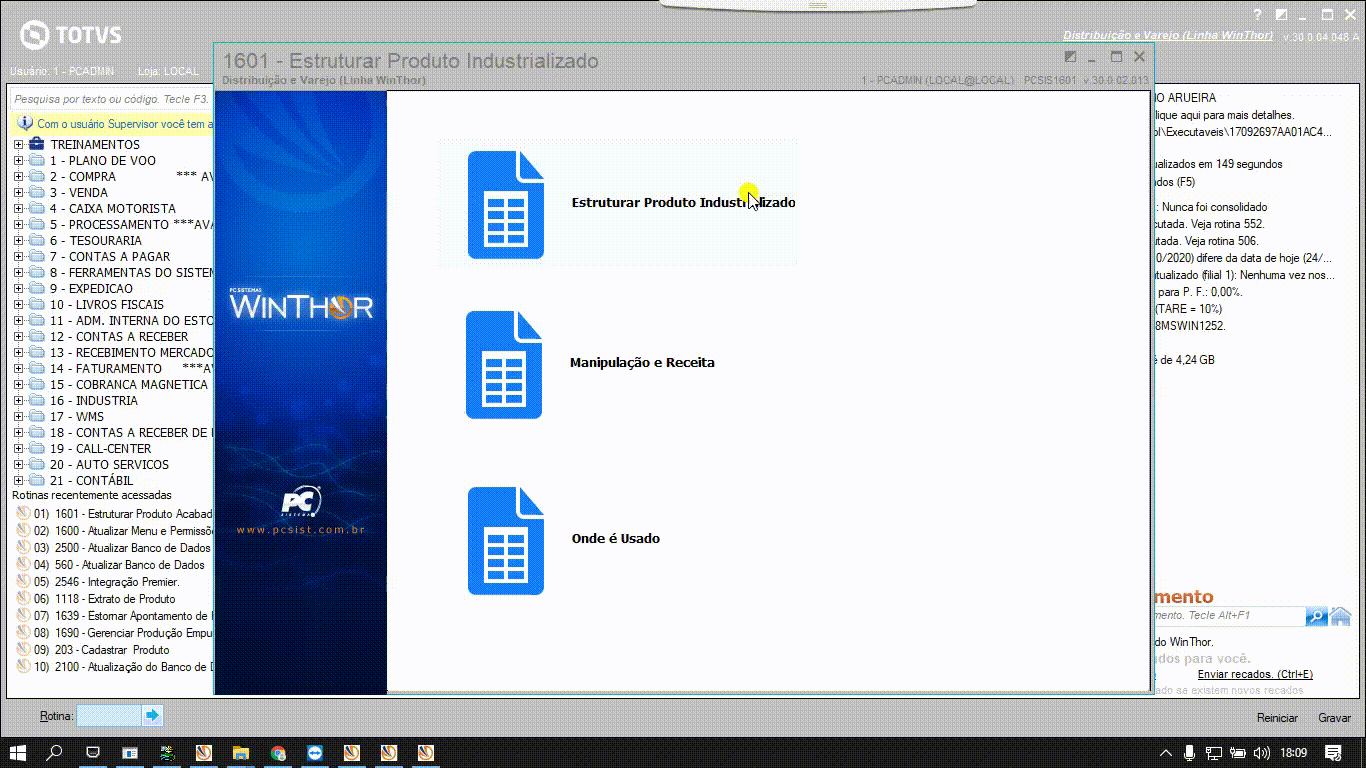Click the 'Pesquisa por texto ou código' search field

111,99
